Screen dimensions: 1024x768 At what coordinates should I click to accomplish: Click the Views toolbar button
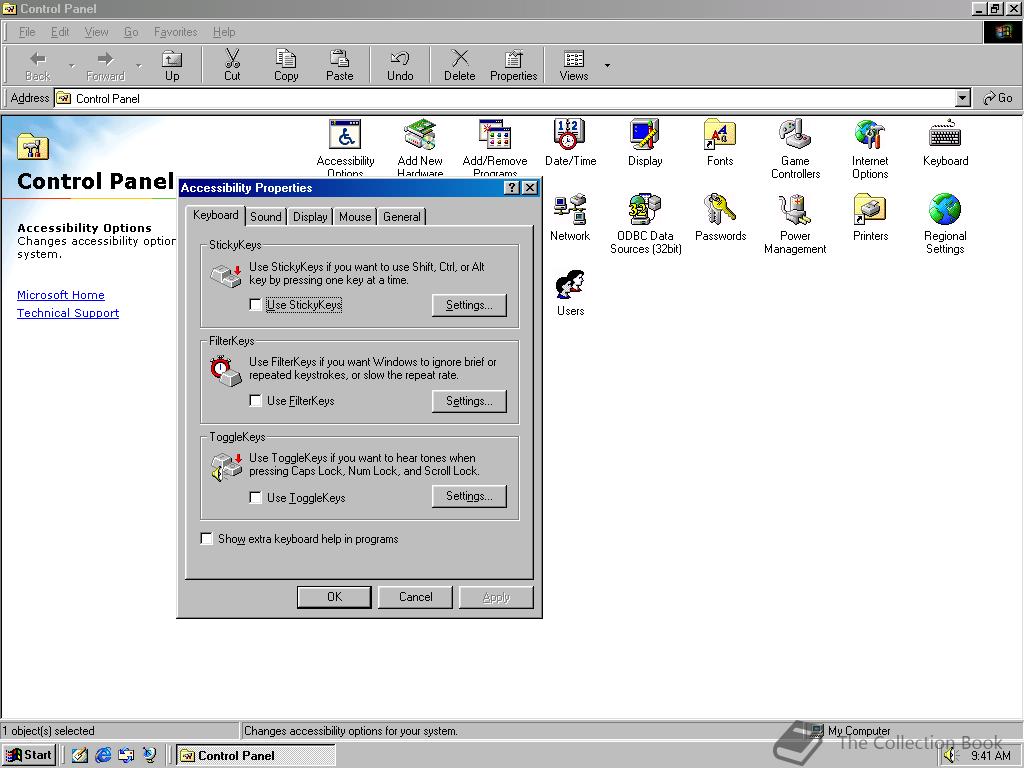tap(574, 65)
